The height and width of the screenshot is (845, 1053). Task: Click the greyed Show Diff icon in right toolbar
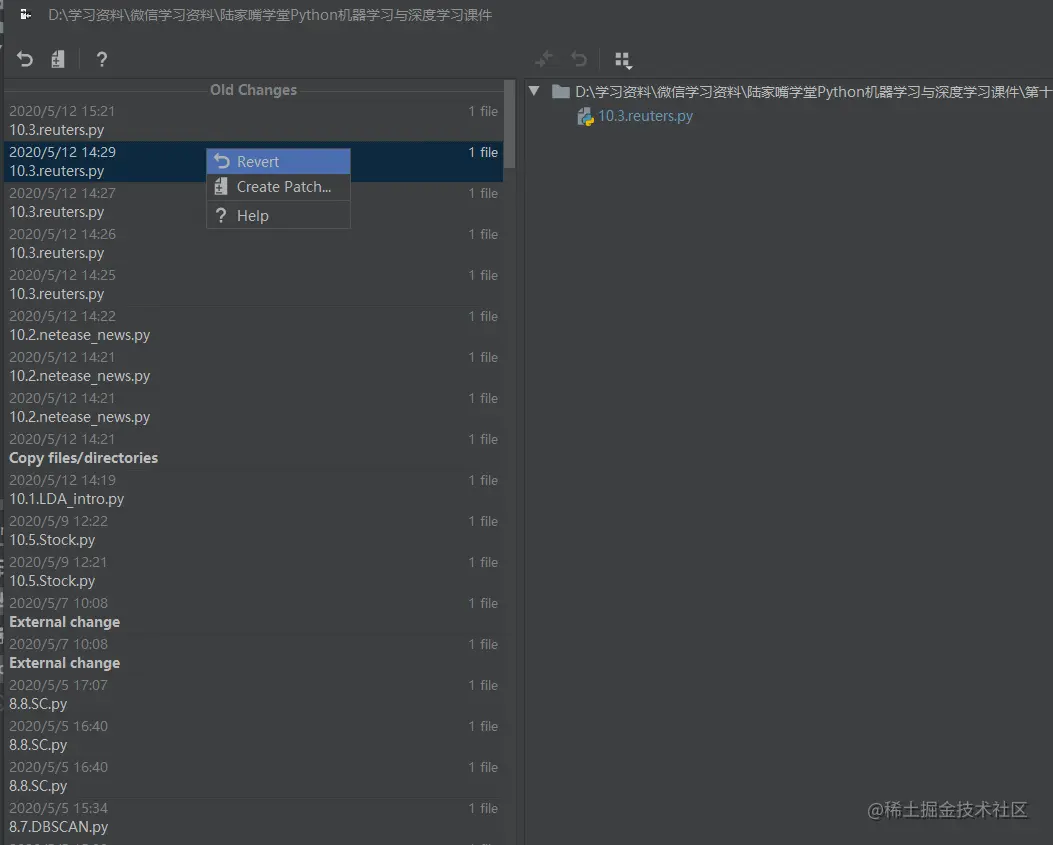point(544,59)
